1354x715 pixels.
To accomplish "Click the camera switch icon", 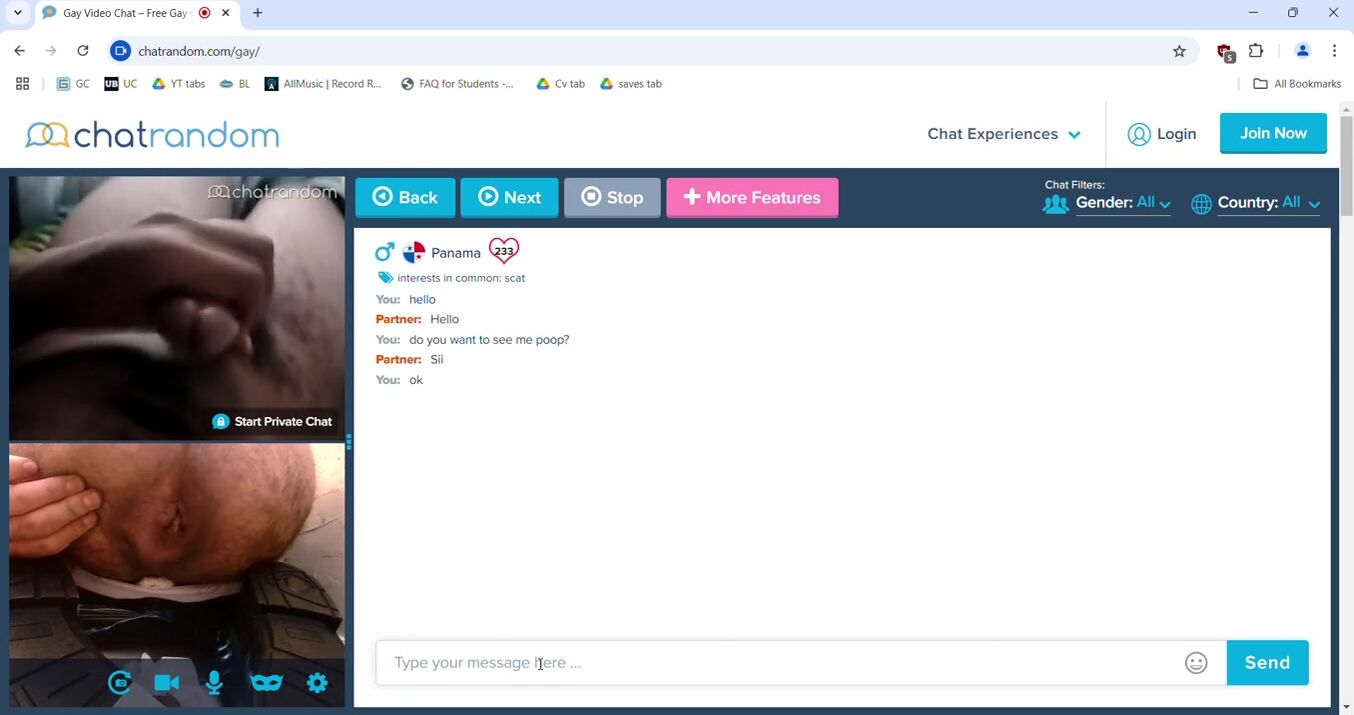I will pos(120,683).
